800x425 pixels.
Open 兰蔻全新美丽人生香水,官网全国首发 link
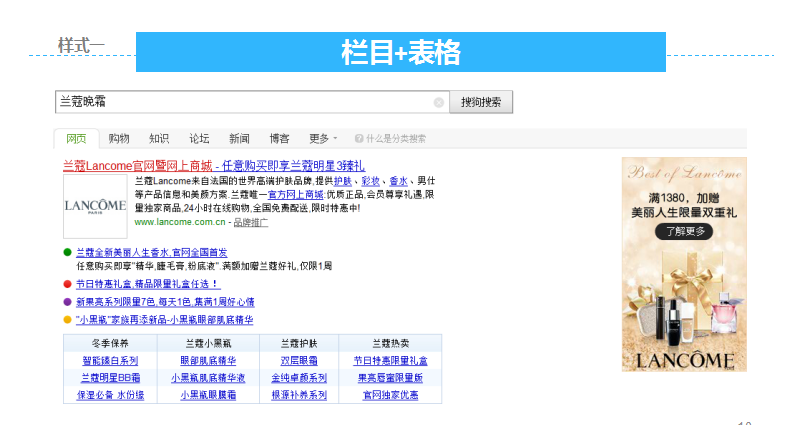[x=152, y=253]
